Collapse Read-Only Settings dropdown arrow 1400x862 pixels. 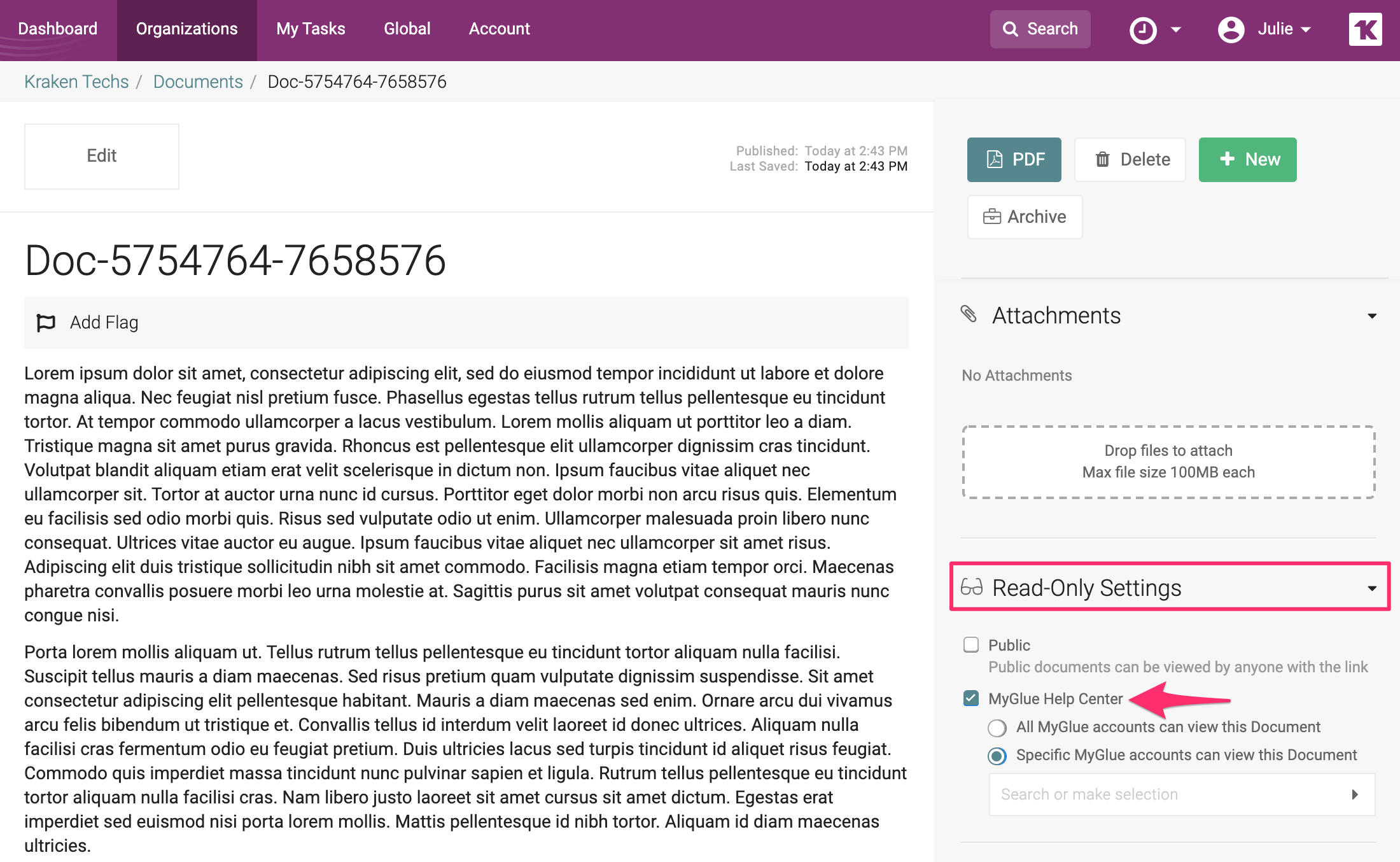1372,588
